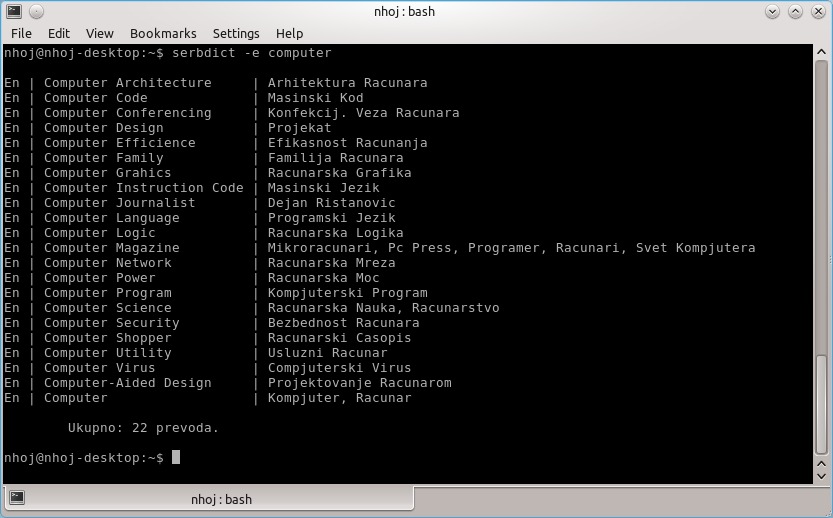The image size is (833, 518).
Task: Click the Konsole window menu icon in title bar
Action: click(x=14, y=11)
